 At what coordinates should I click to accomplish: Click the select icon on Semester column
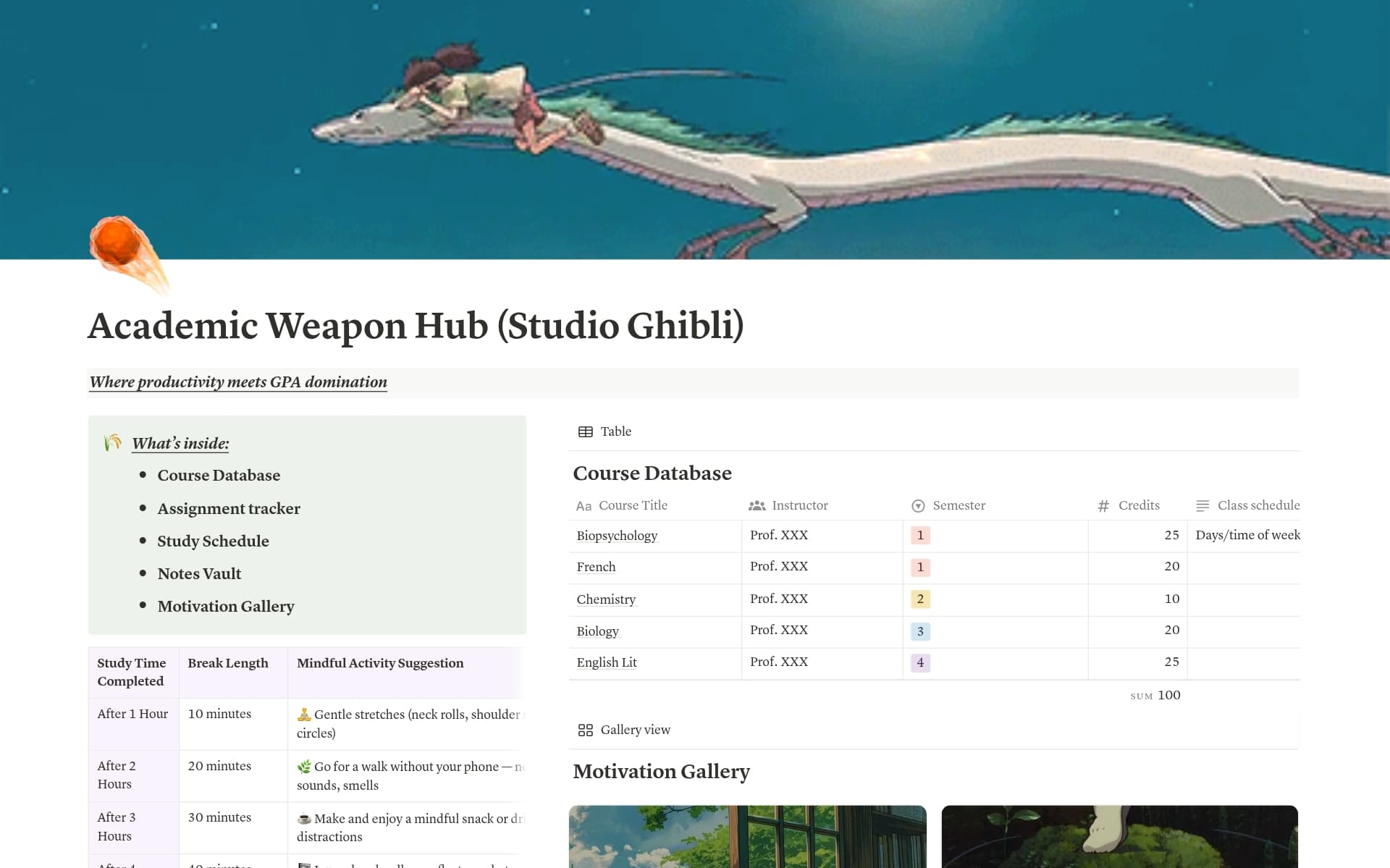[x=917, y=505]
